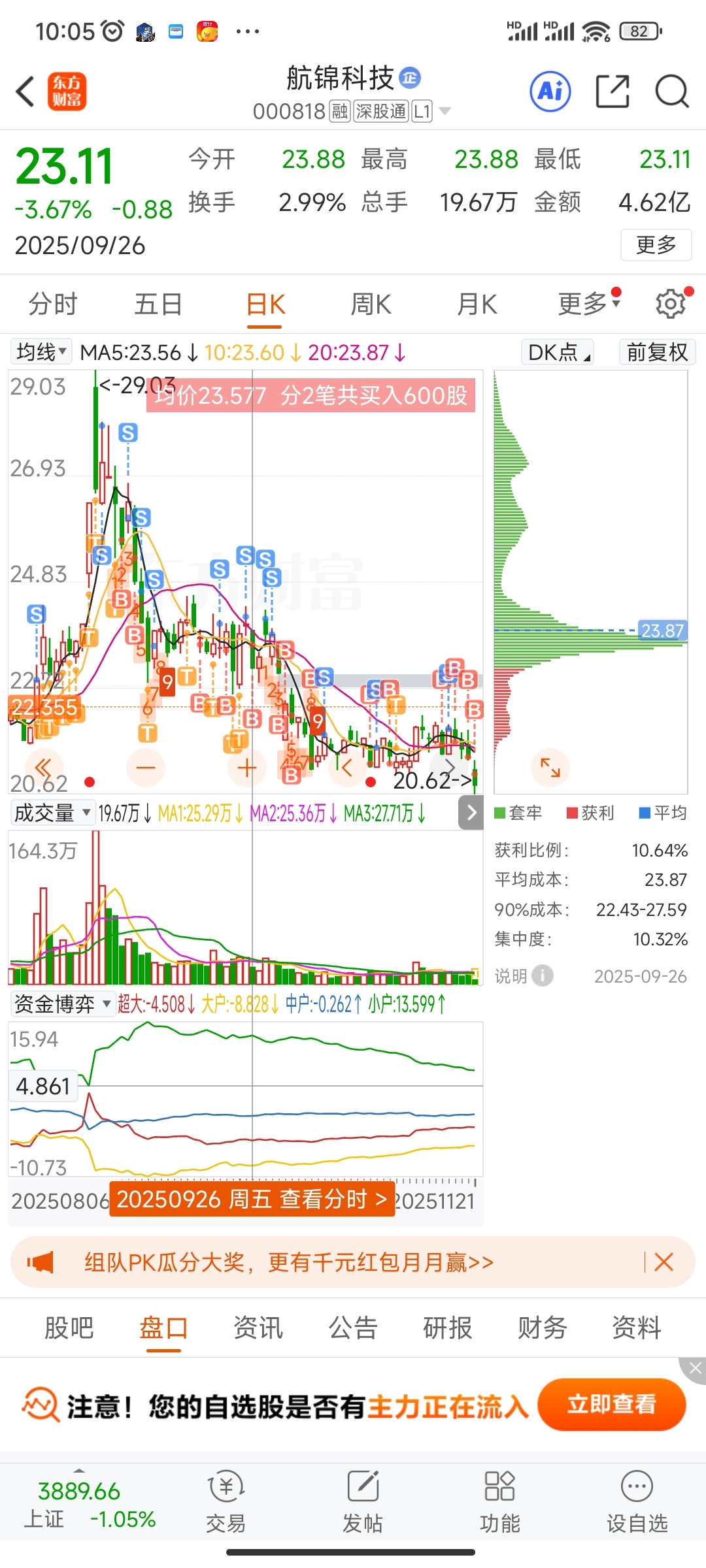Zoom out chart with minus button
Image resolution: width=706 pixels, height=1568 pixels.
146,767
